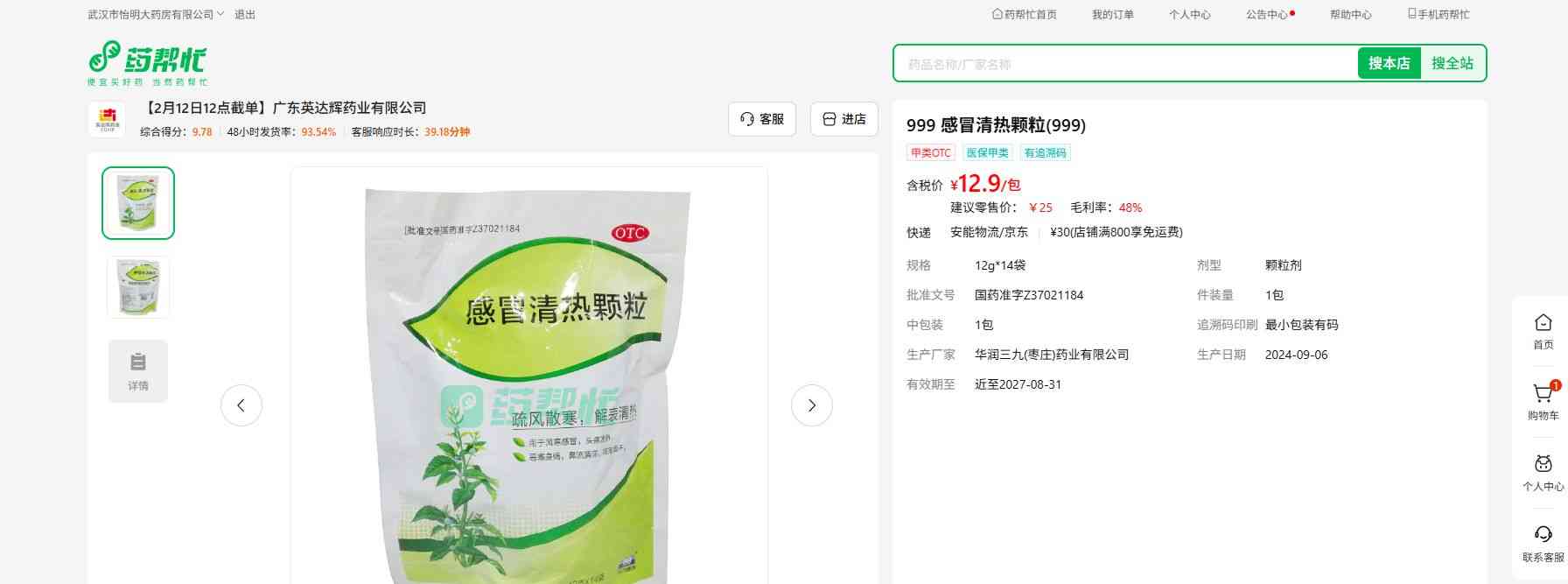
Task: Click the 详情 details icon below thumbnails
Action: 138,371
